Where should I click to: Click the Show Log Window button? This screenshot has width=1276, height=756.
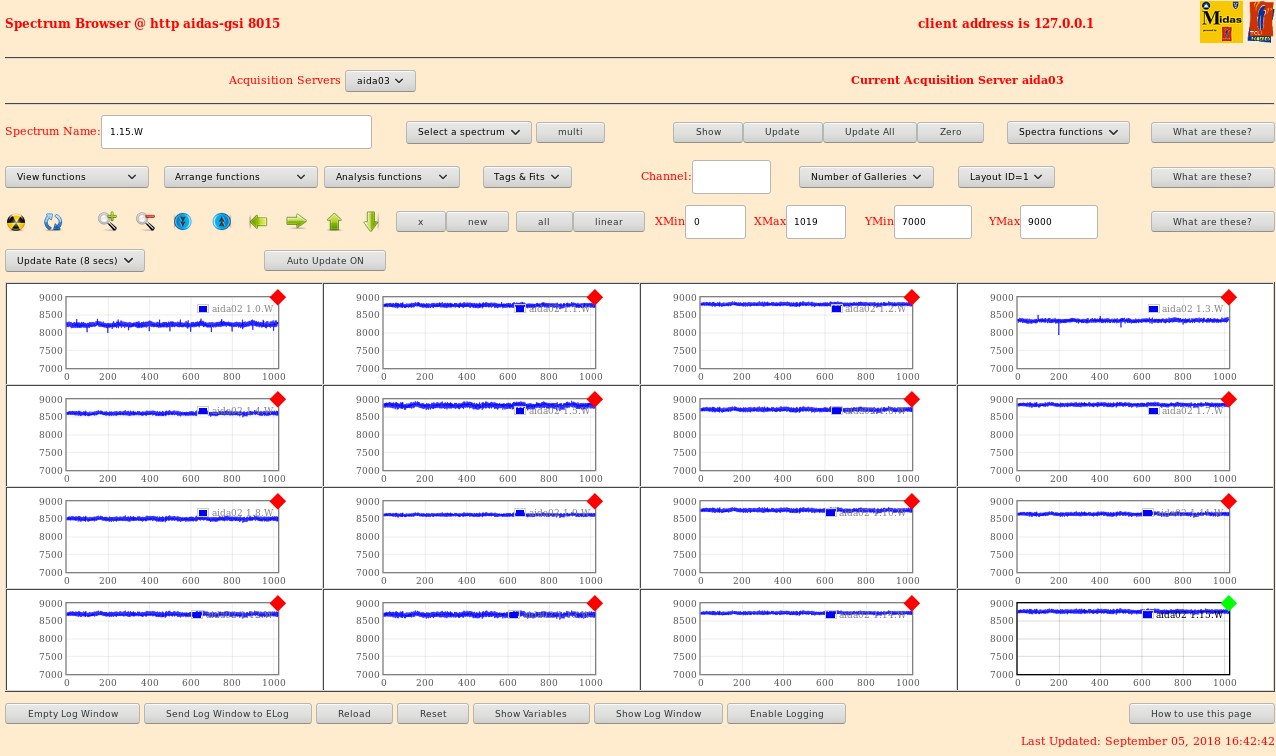tap(658, 714)
